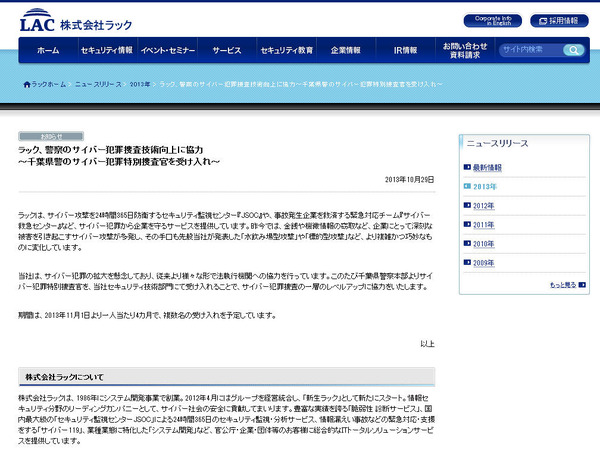Click the arrow icon beside 2009年
The height and width of the screenshot is (472, 600).
tap(467, 262)
